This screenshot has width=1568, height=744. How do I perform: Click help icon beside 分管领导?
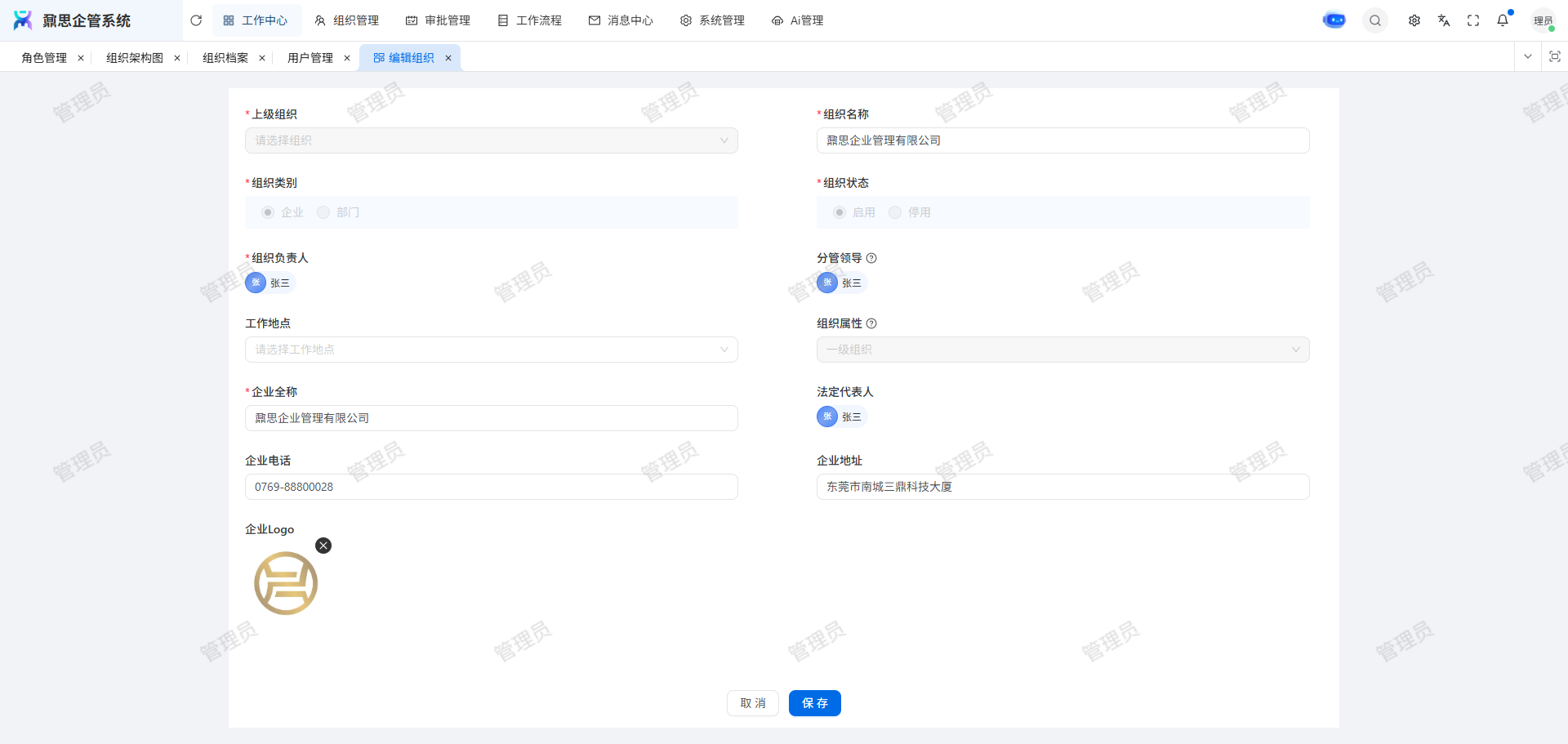coord(871,258)
